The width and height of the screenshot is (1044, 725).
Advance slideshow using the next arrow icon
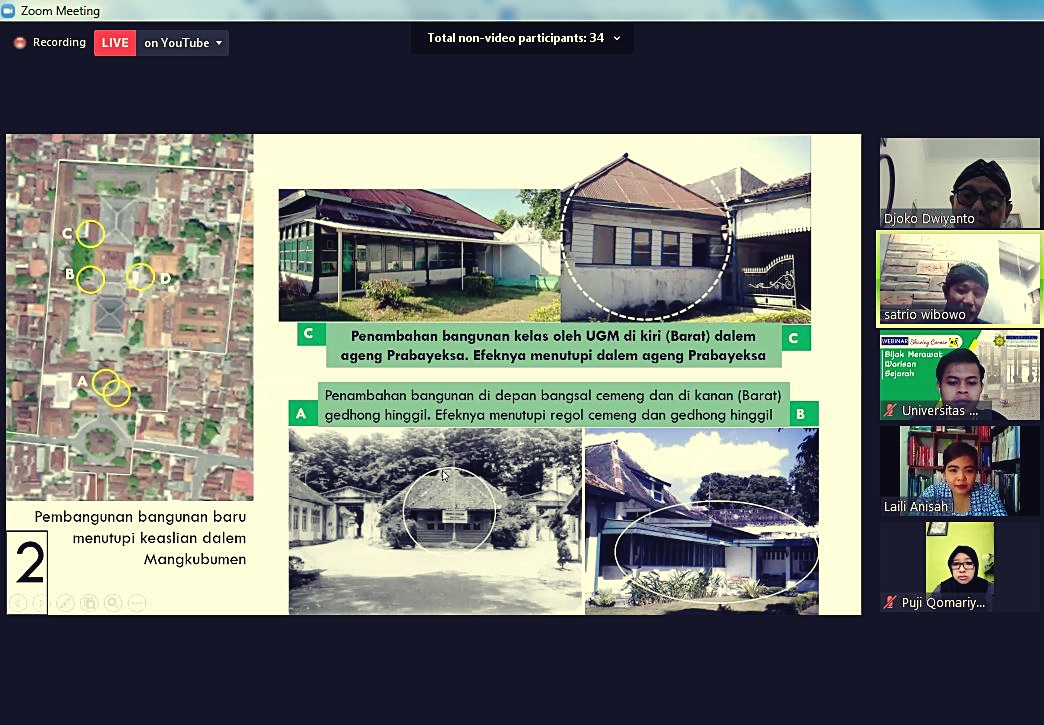pos(40,603)
